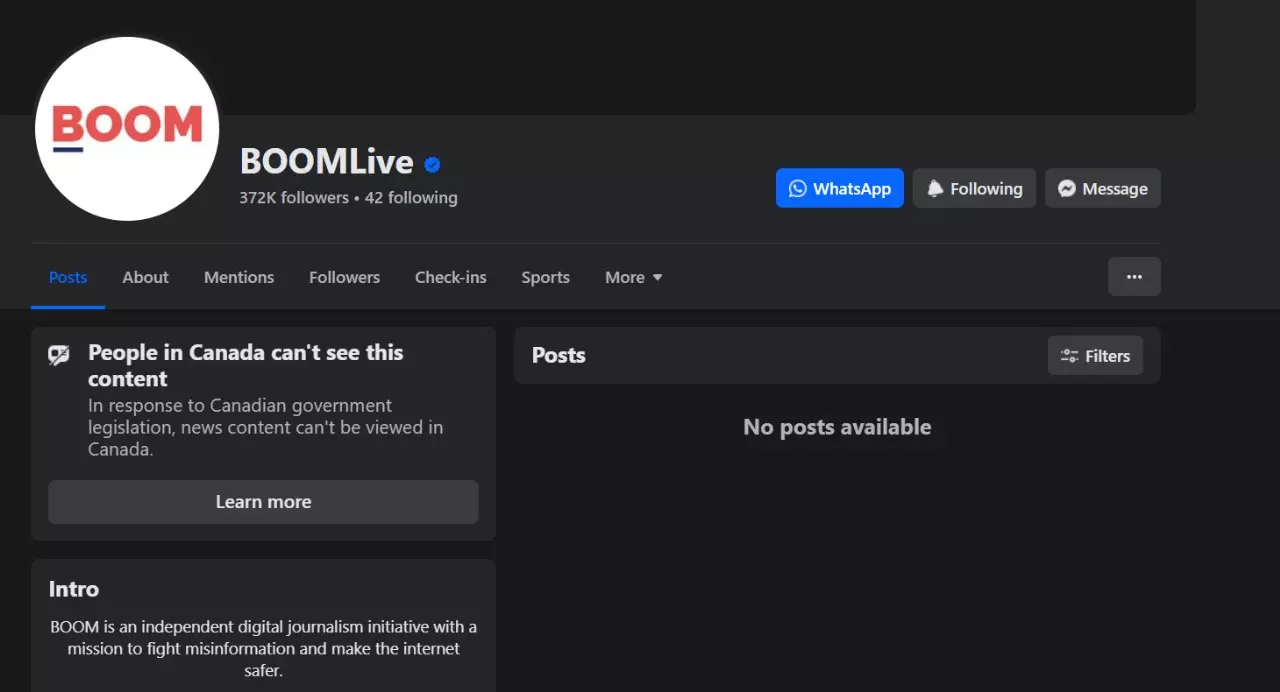Click the Posts heading in the feed panel
The image size is (1280, 692).
click(x=559, y=355)
